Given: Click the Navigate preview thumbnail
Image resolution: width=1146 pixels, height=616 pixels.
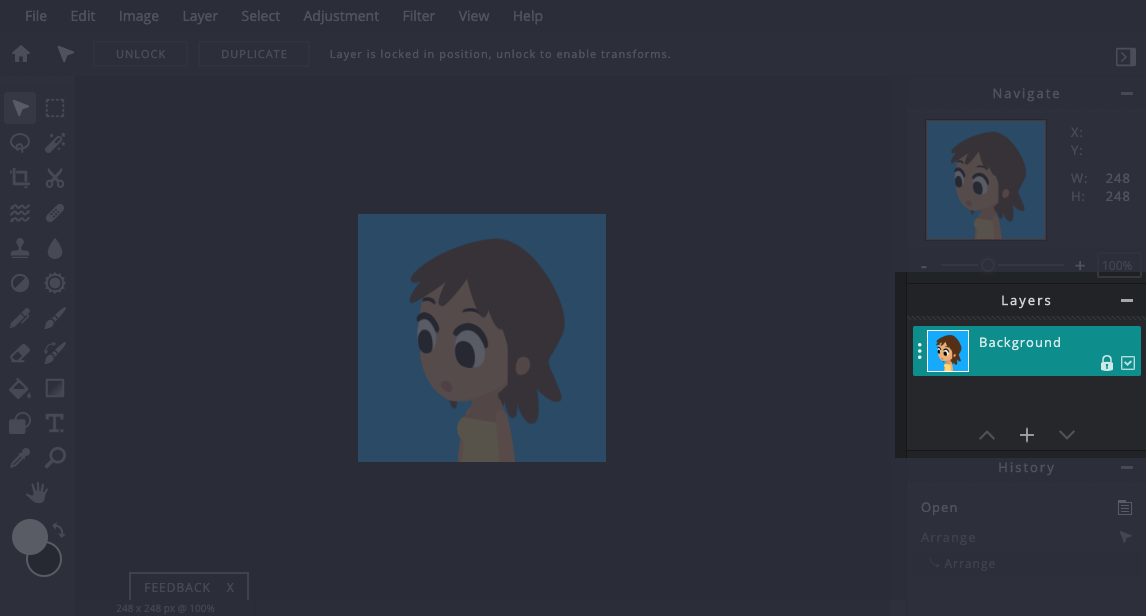Looking at the screenshot, I should [986, 180].
